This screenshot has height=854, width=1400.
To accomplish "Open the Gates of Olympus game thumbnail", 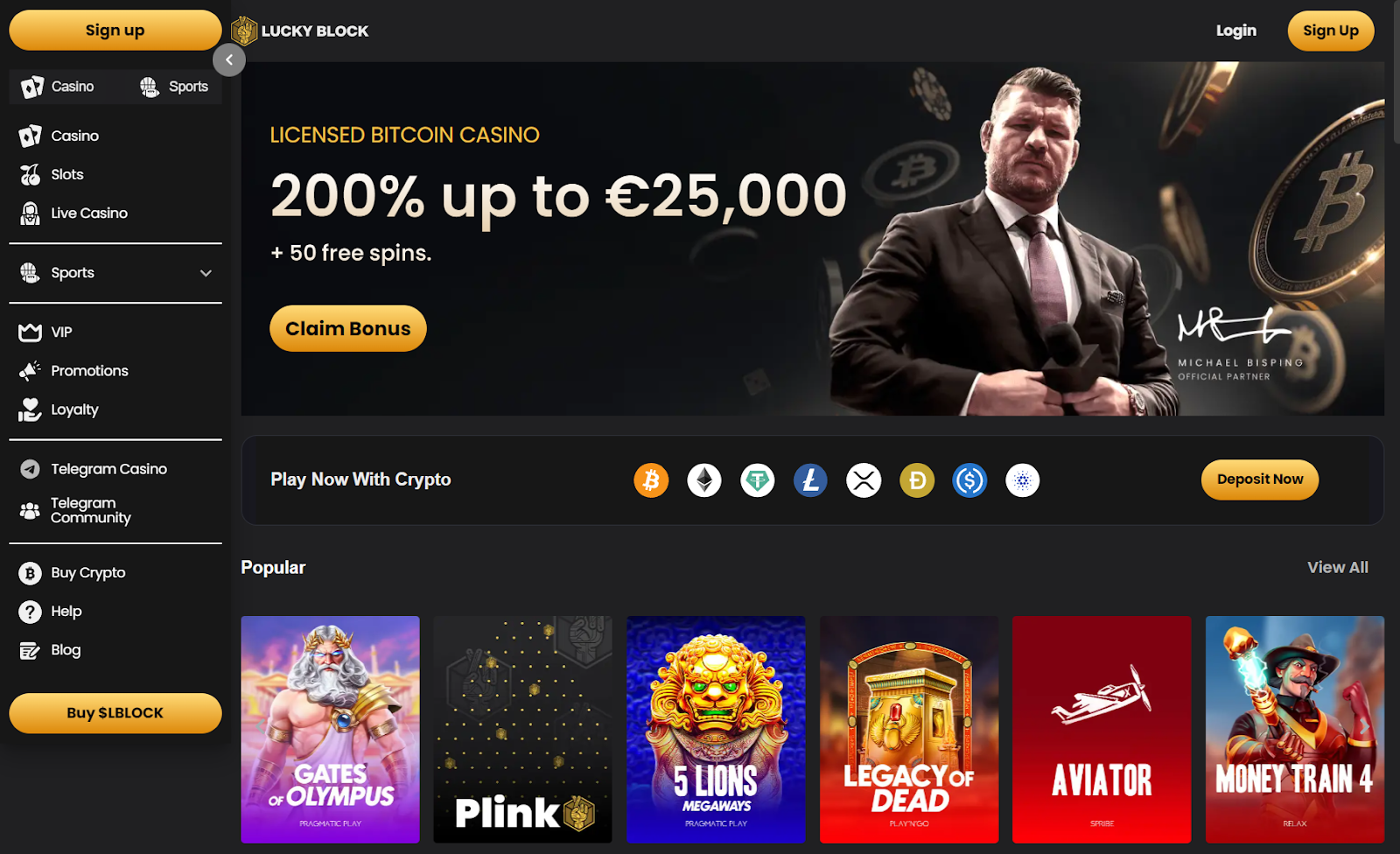I will (x=330, y=730).
